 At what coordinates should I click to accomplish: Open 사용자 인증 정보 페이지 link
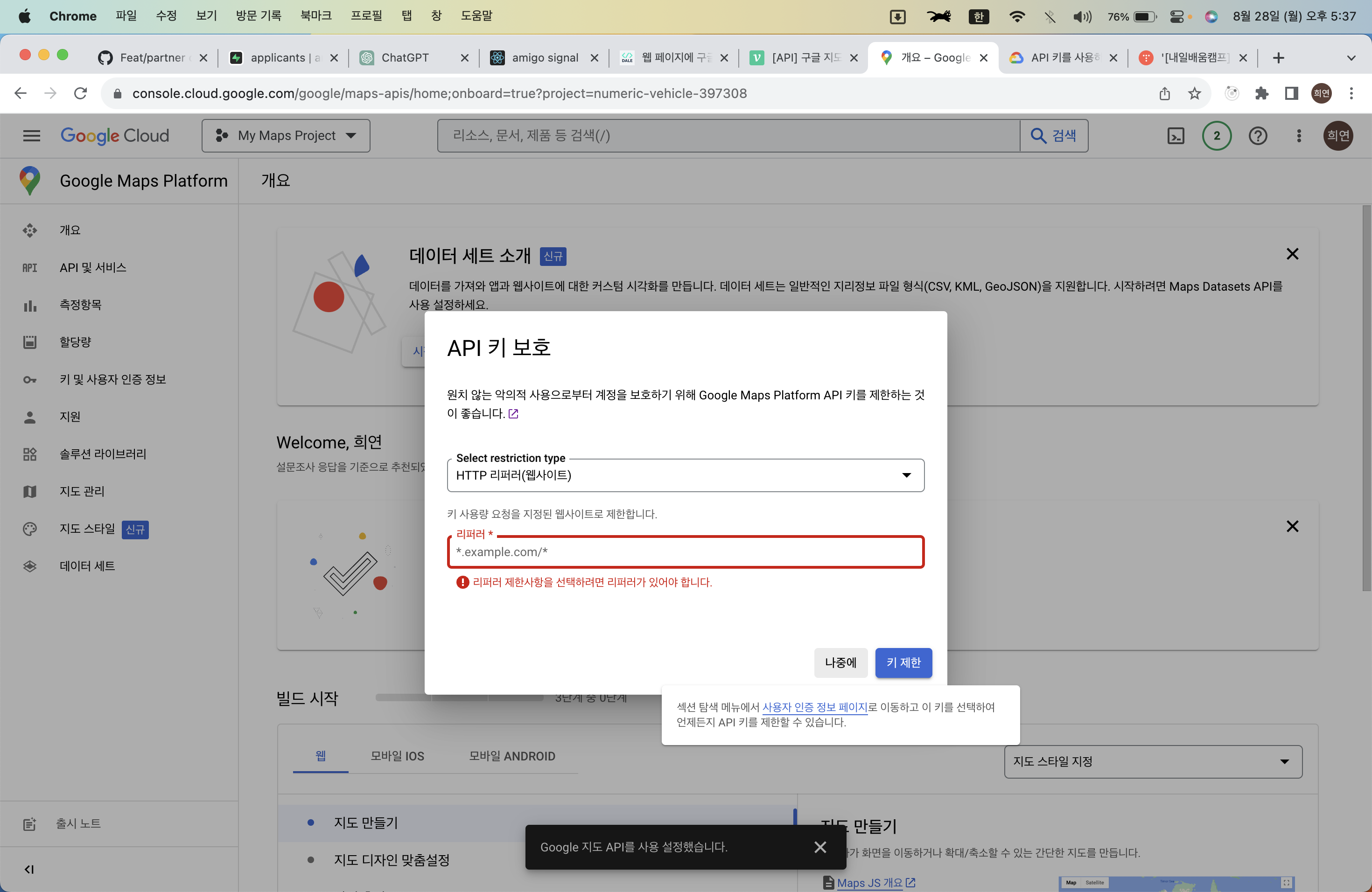click(x=814, y=707)
